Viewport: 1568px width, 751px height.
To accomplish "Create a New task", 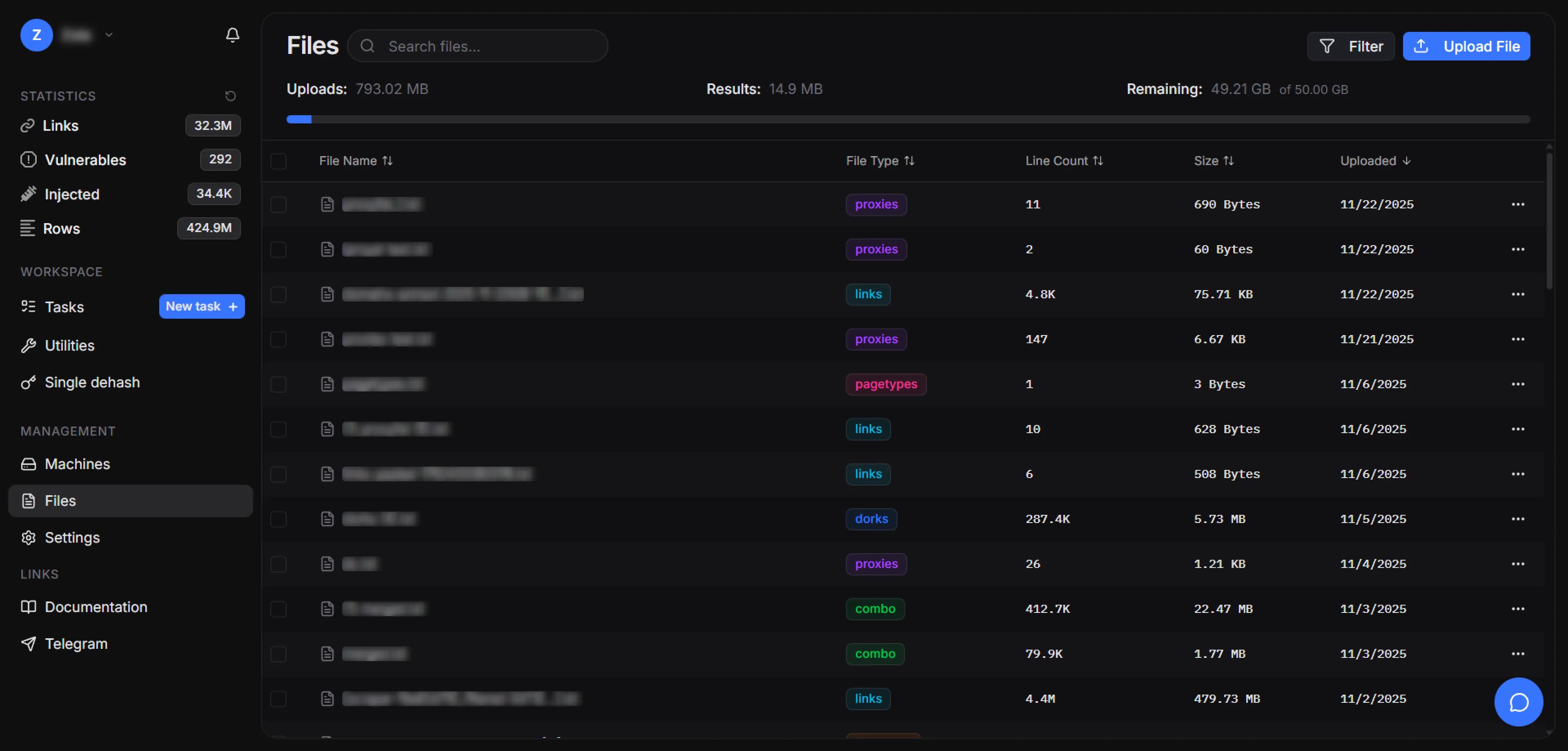I will click(201, 306).
